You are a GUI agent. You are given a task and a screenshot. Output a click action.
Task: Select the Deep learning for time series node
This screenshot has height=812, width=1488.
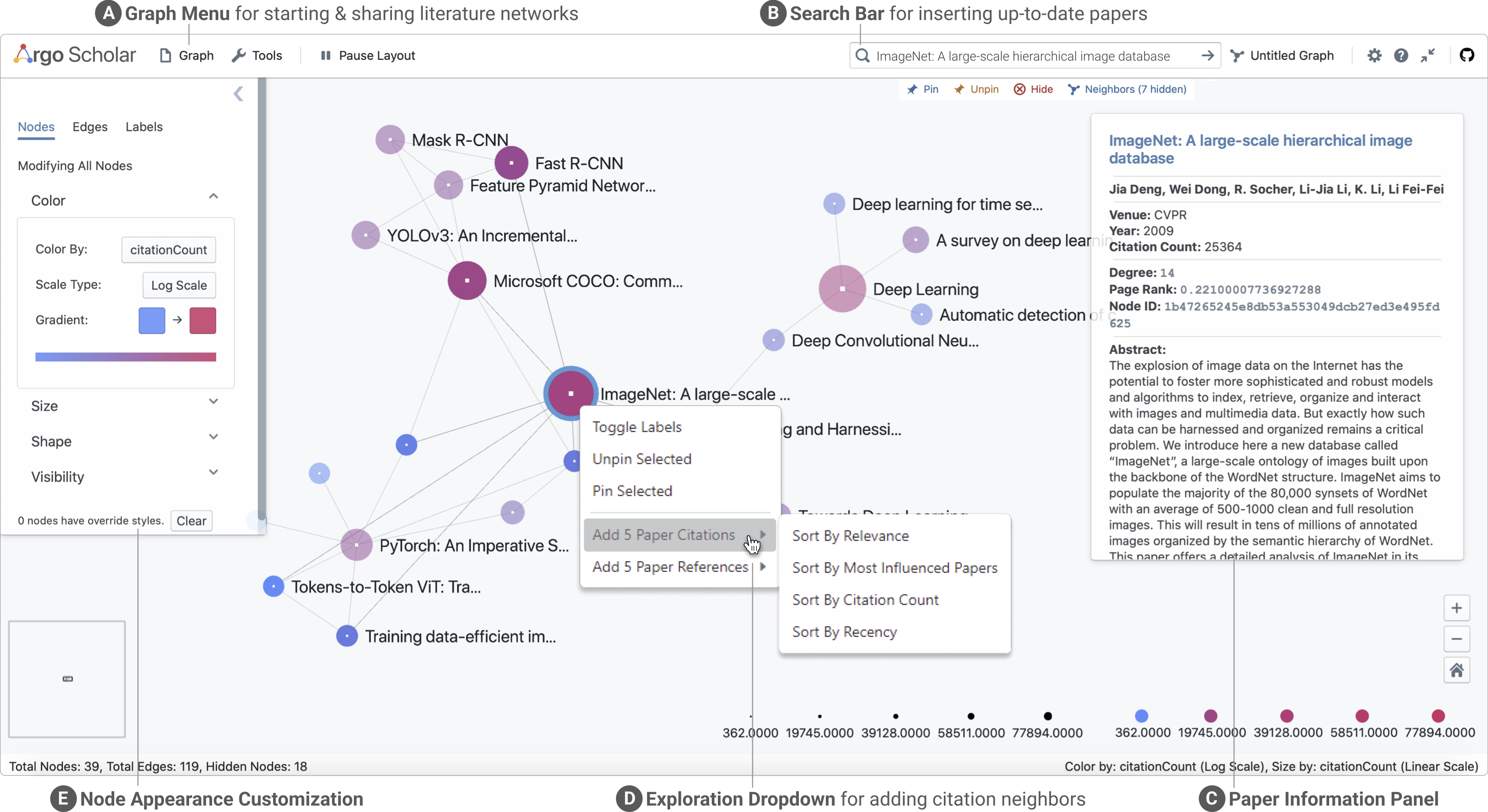tap(834, 204)
